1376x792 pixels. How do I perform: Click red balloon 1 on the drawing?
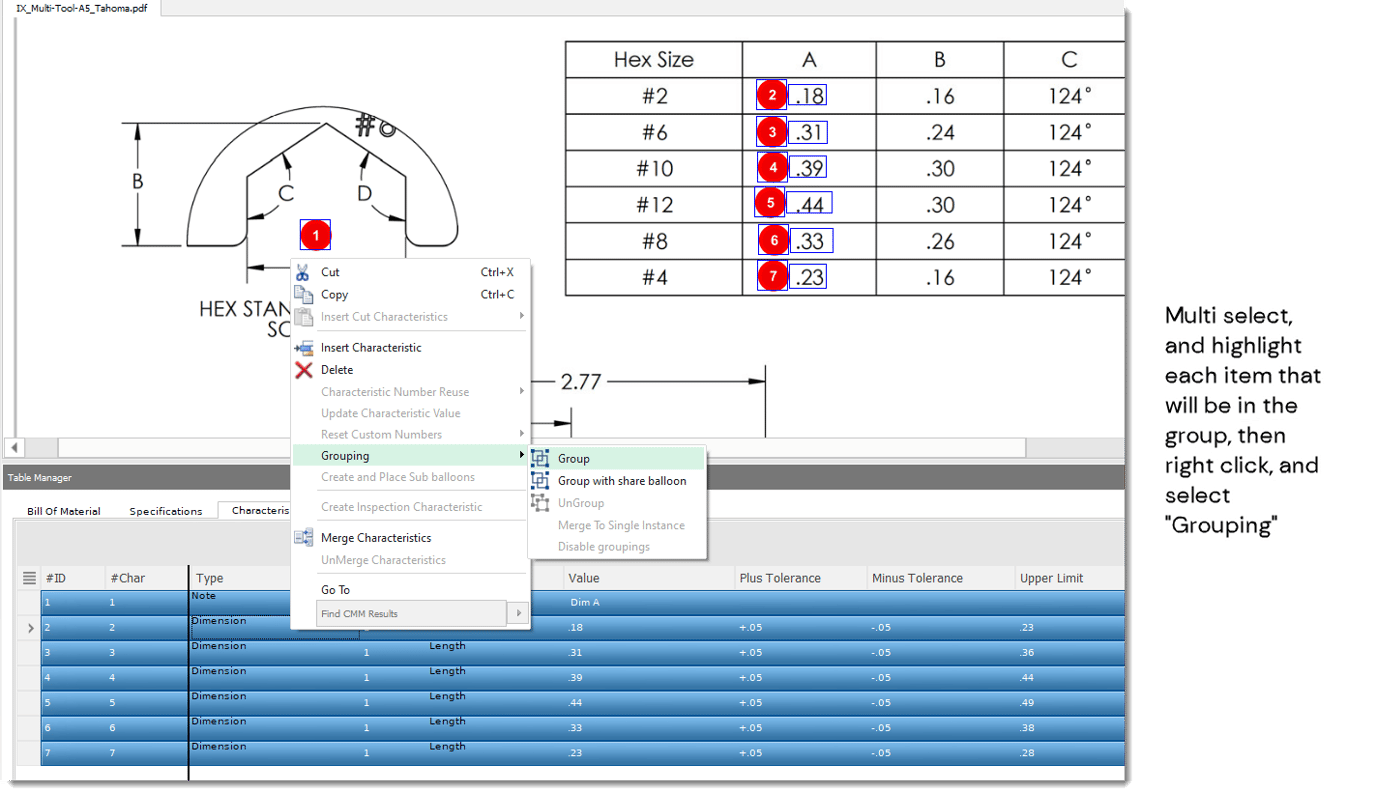click(x=315, y=234)
